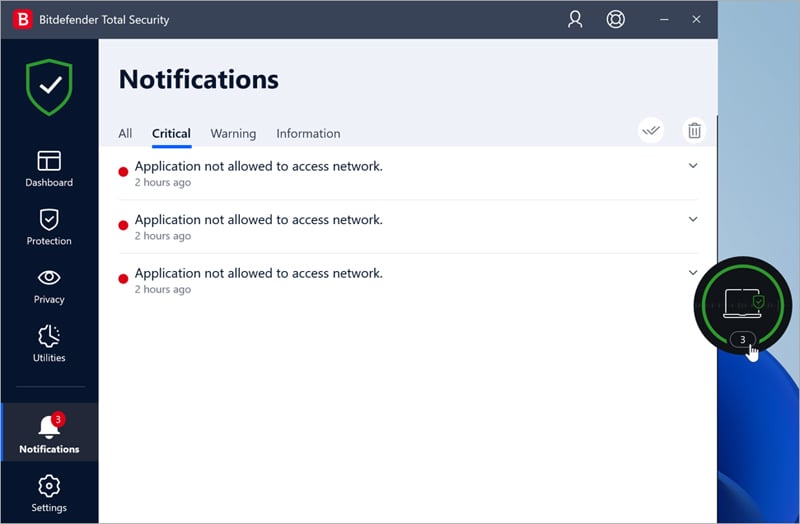The image size is (800, 524).
Task: Go to the Privacy eye section
Action: (49, 285)
